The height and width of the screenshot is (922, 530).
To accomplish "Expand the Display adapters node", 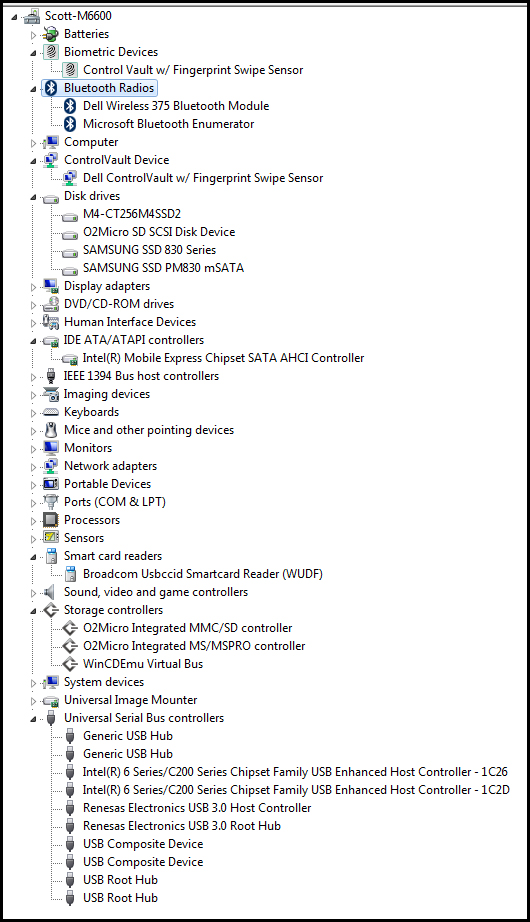I will click(x=34, y=287).
